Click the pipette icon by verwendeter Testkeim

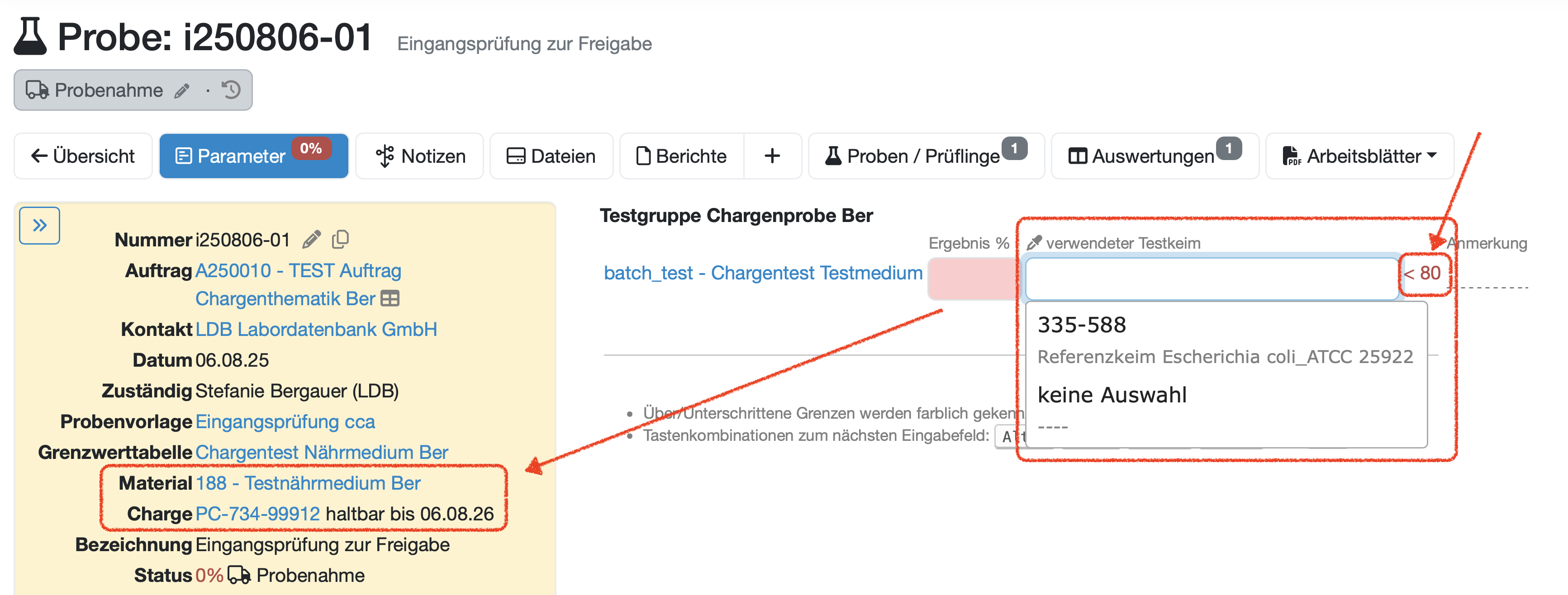pyautogui.click(x=1034, y=243)
